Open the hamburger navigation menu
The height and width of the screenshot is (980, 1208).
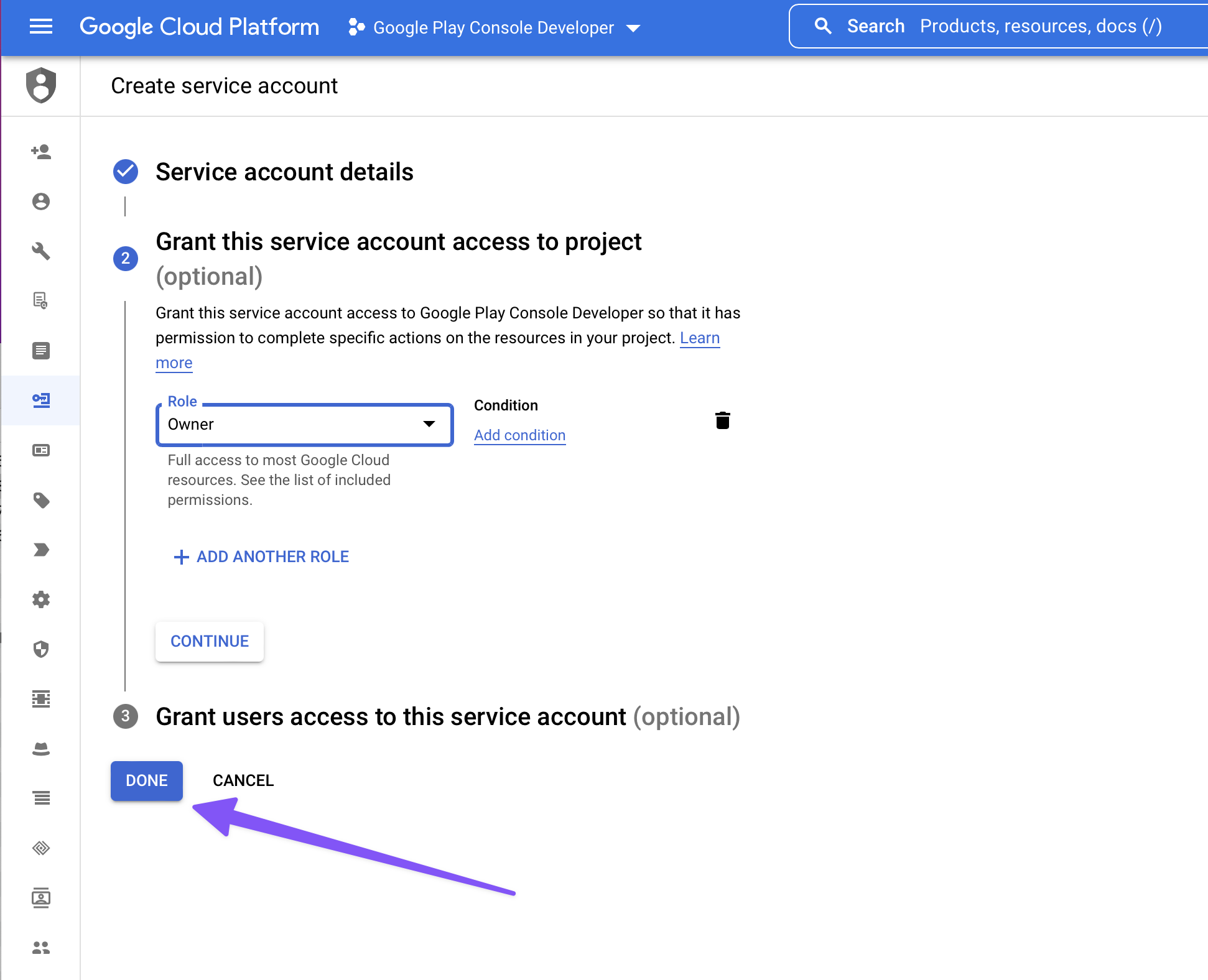pyautogui.click(x=41, y=27)
